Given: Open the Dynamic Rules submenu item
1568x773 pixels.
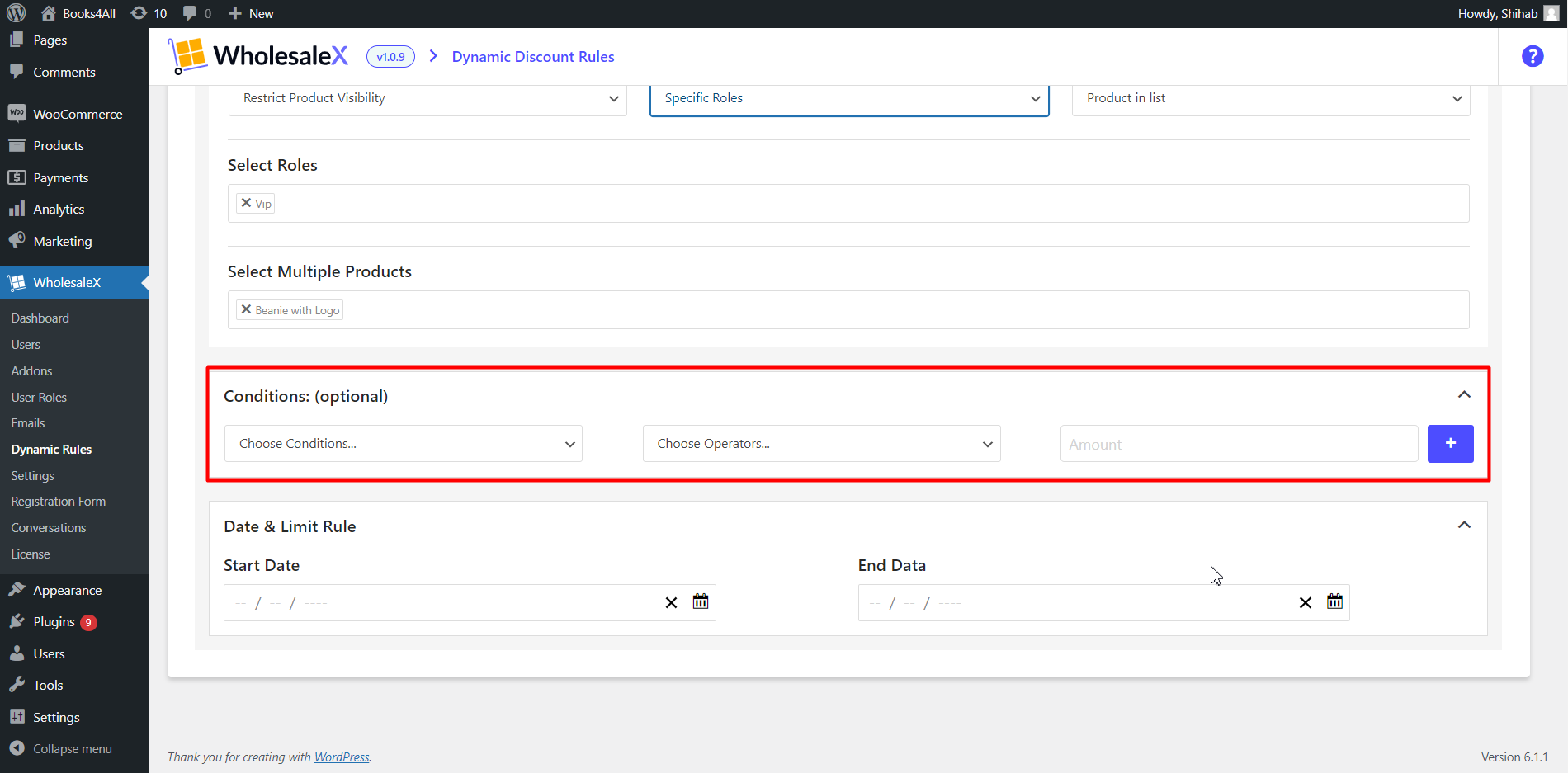Looking at the screenshot, I should coord(51,450).
